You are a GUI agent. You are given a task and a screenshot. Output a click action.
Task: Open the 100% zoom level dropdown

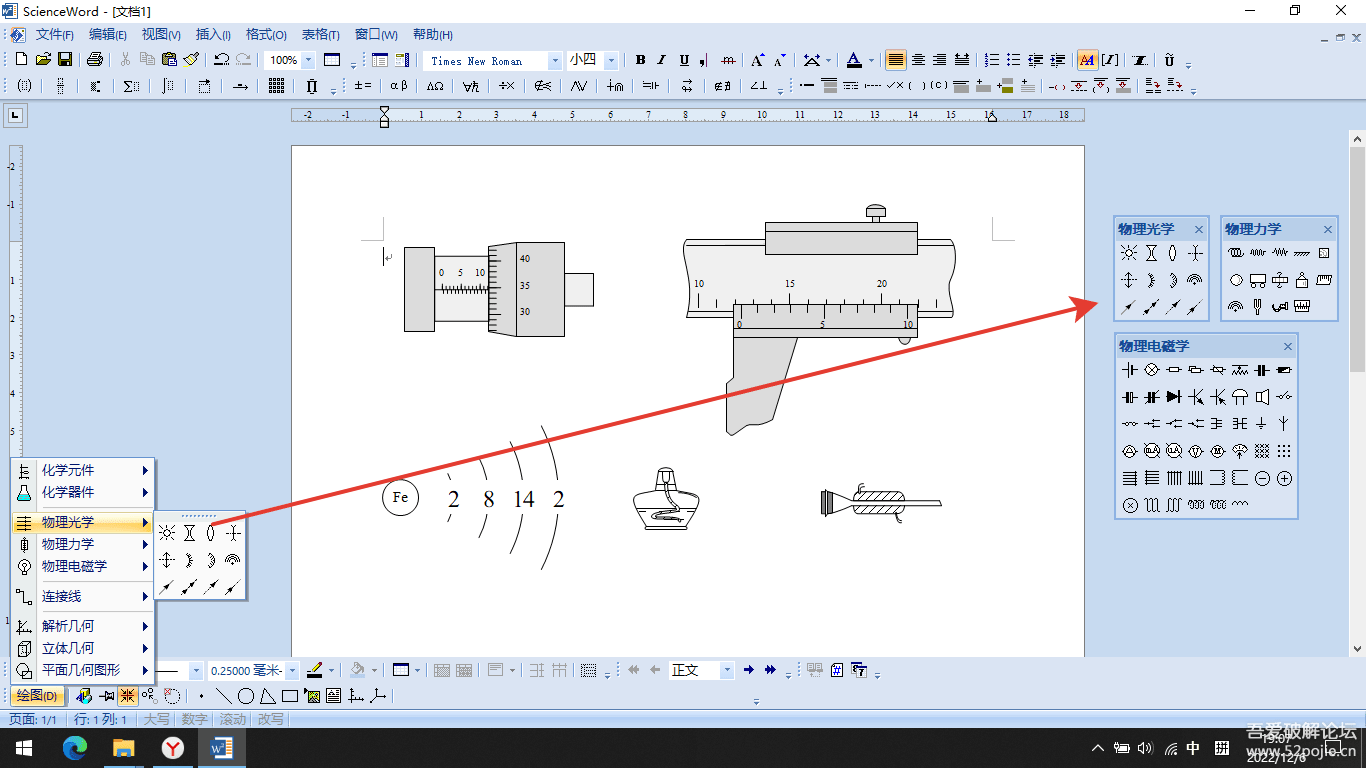pyautogui.click(x=308, y=60)
